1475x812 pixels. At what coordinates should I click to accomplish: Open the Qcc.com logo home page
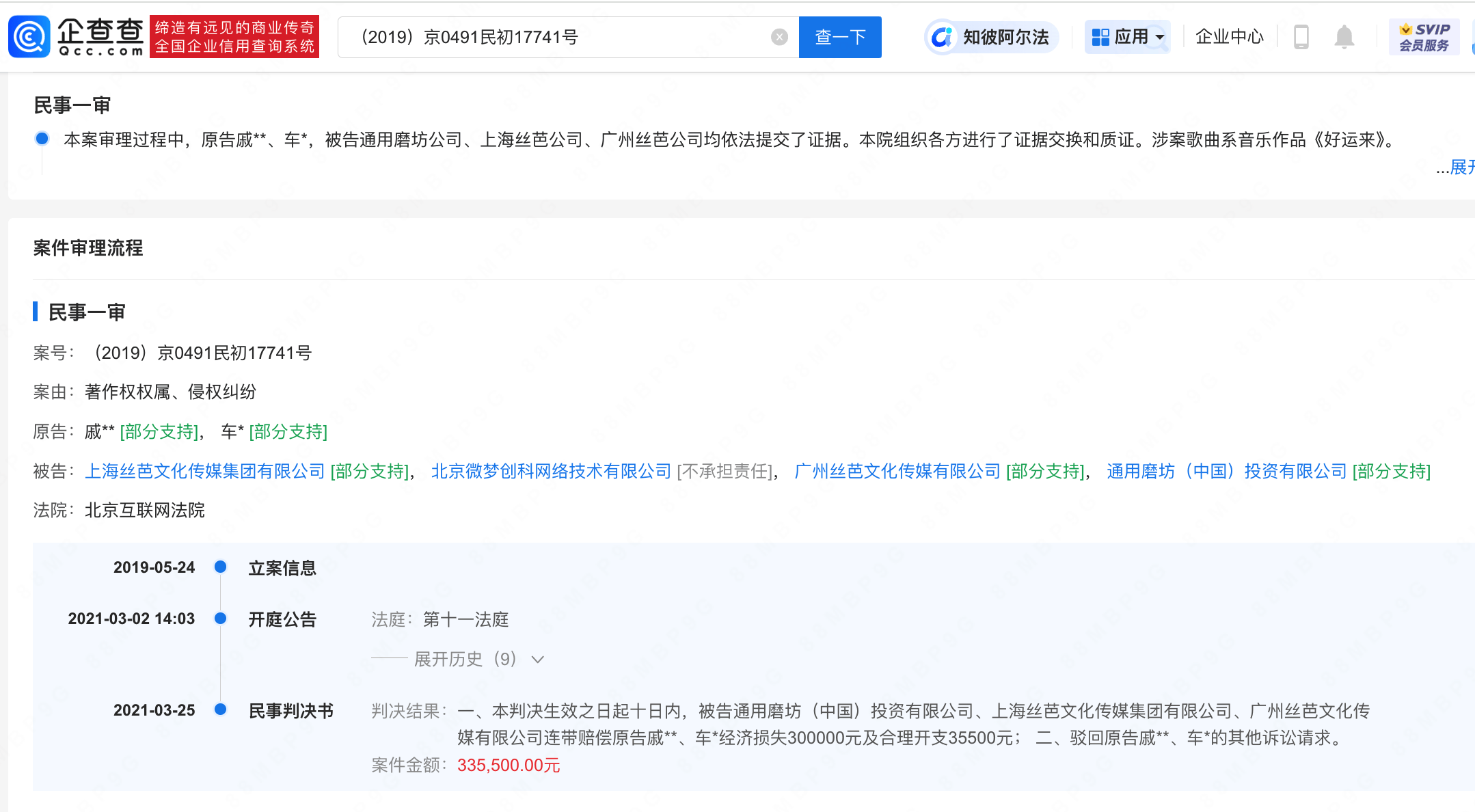tap(77, 36)
